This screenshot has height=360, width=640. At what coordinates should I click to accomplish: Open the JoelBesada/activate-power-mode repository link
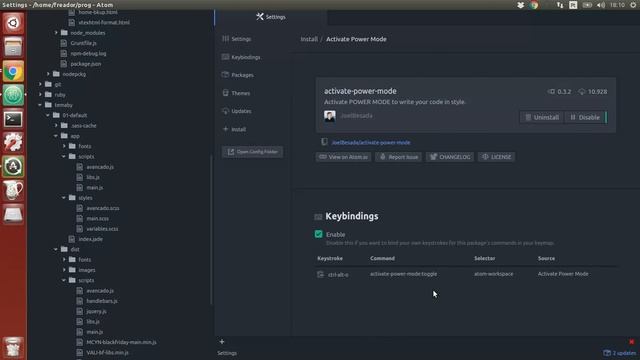(371, 142)
